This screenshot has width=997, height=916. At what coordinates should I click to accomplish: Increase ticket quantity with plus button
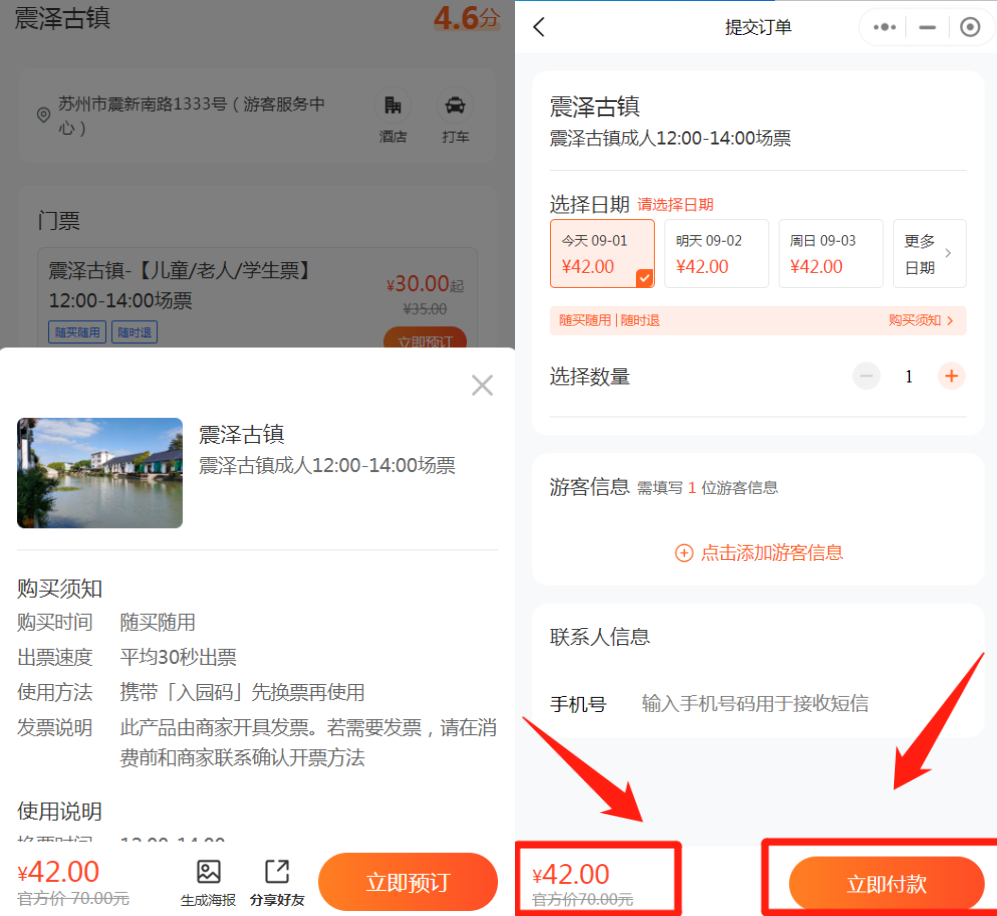(951, 376)
